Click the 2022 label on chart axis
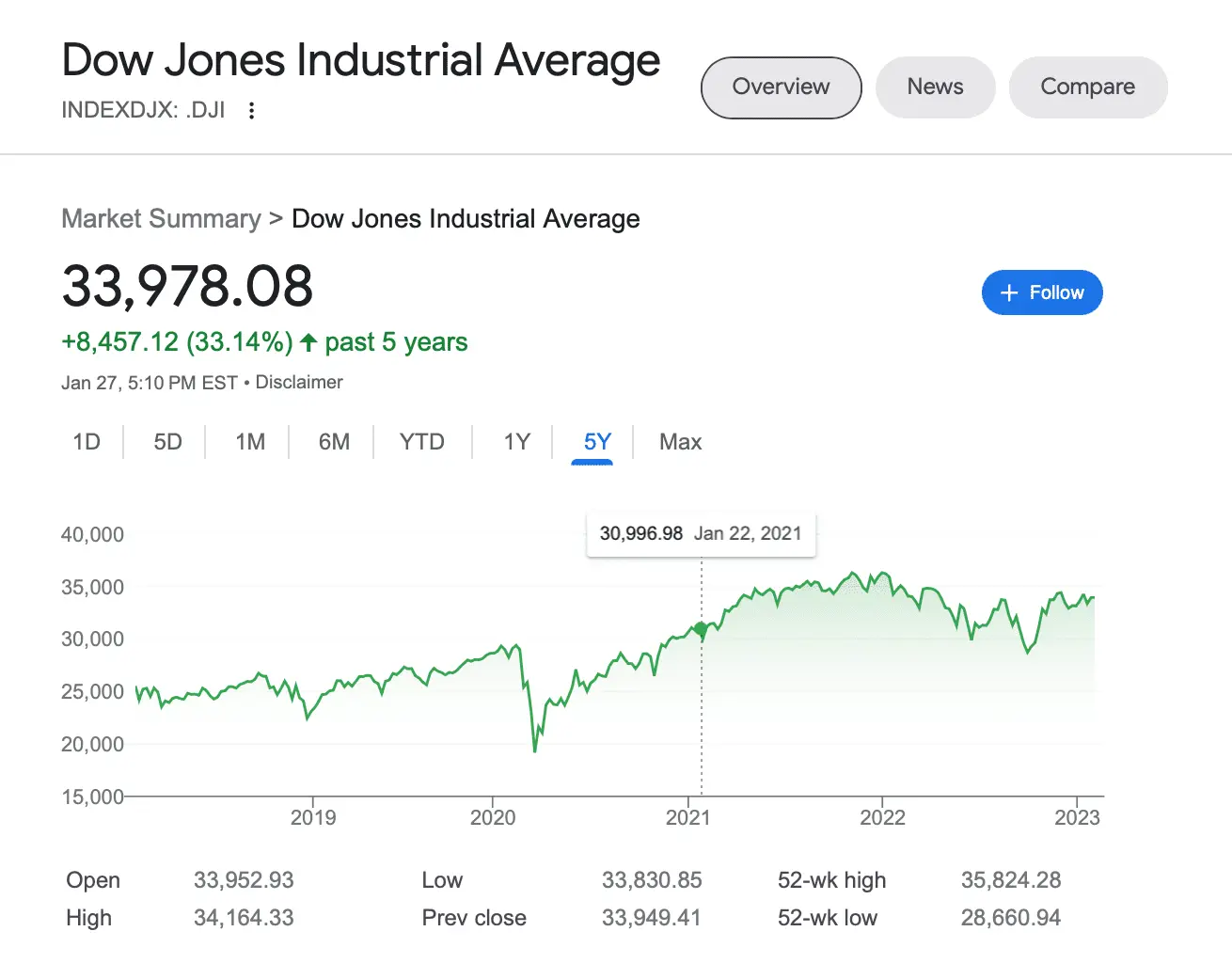The width and height of the screenshot is (1232, 963). click(882, 817)
